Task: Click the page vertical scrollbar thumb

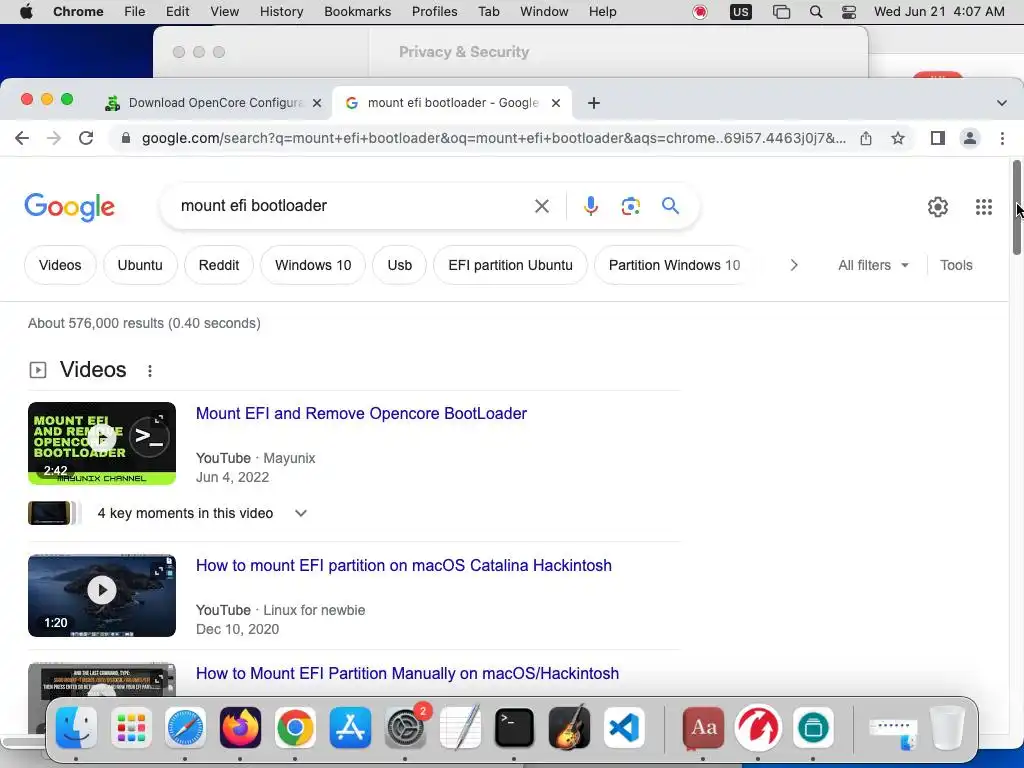Action: pos(1016,207)
